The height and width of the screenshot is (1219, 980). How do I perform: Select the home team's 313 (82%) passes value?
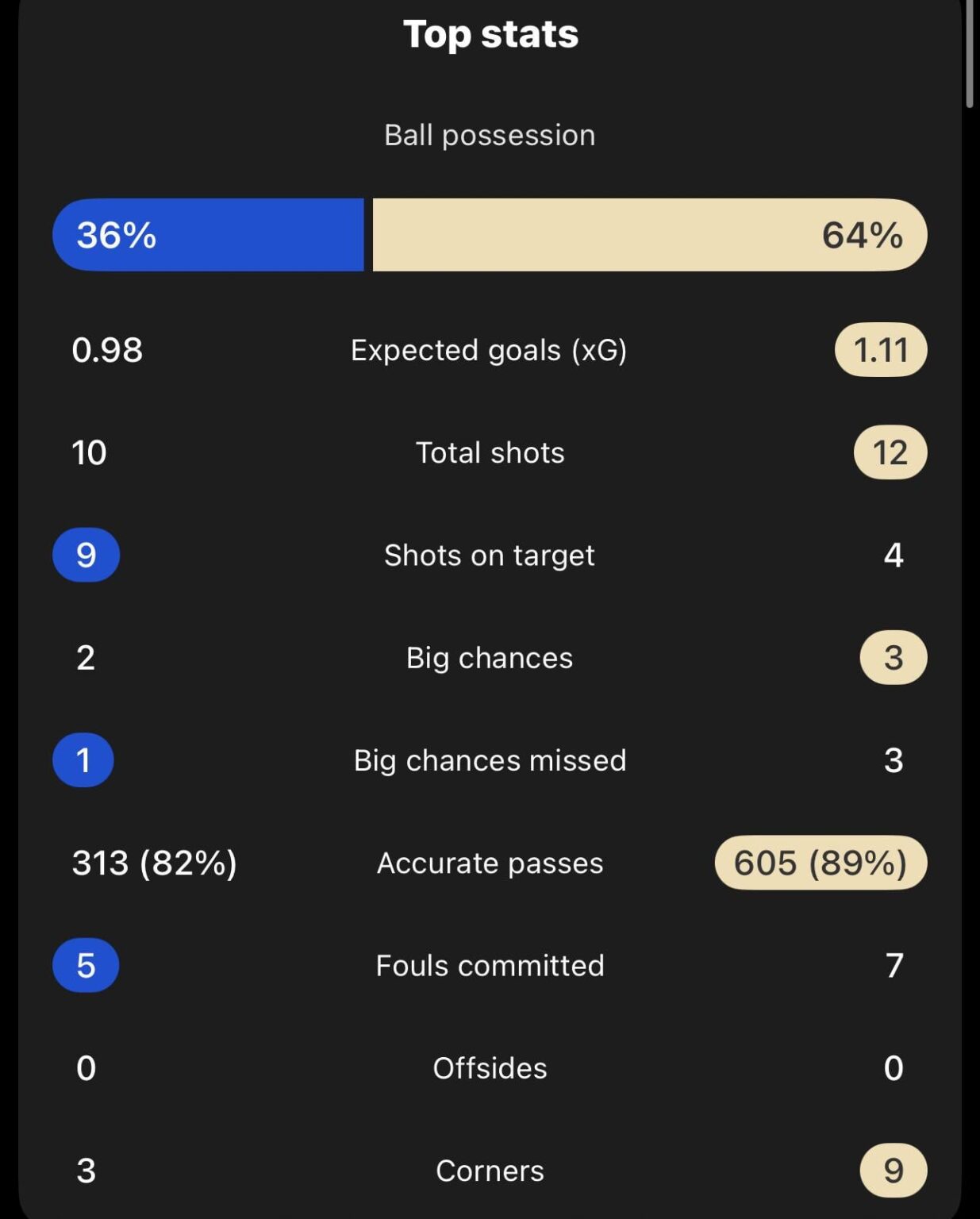click(153, 863)
